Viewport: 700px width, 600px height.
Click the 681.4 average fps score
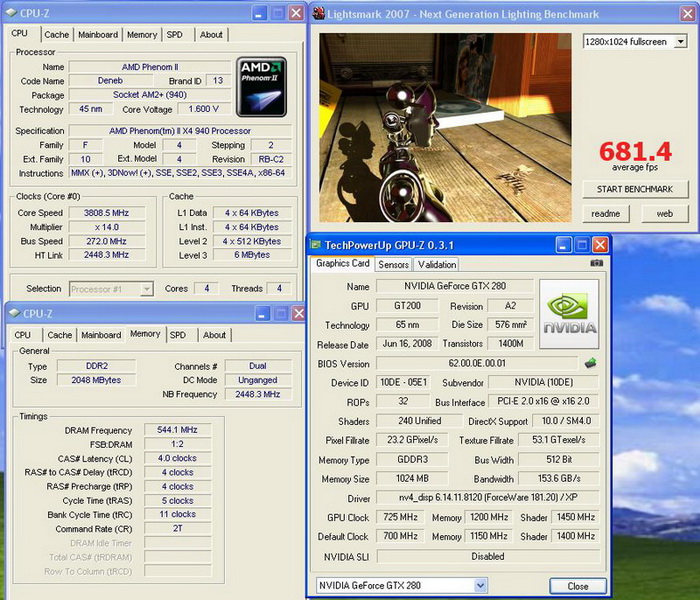[x=635, y=151]
